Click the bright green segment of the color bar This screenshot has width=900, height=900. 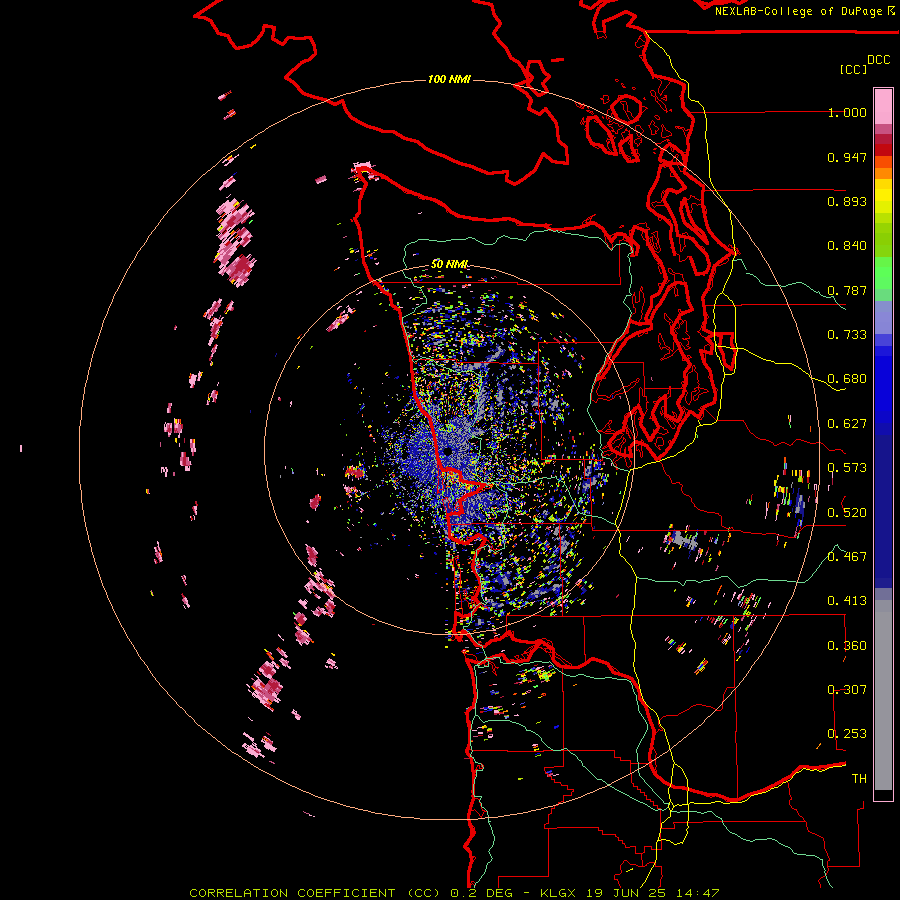click(x=883, y=273)
